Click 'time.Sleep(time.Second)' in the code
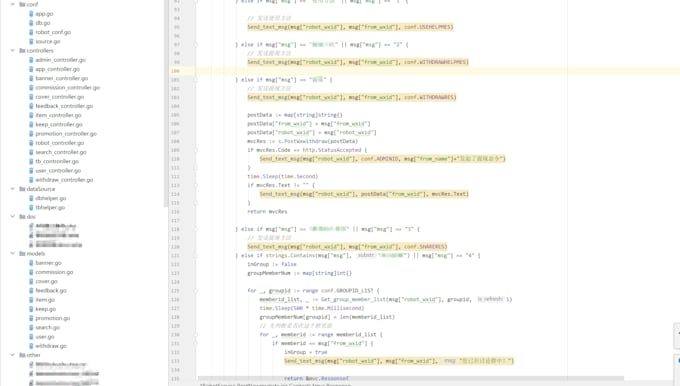 pos(283,177)
